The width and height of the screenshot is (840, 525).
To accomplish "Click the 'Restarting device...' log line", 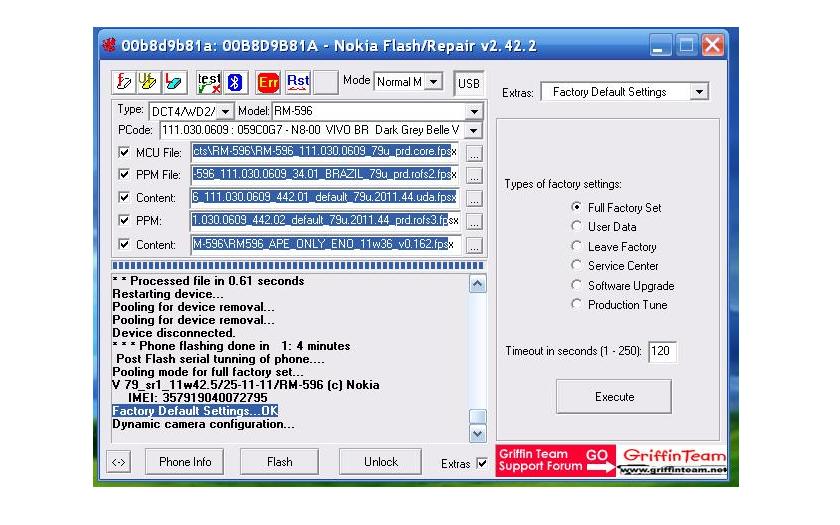I will (x=168, y=294).
